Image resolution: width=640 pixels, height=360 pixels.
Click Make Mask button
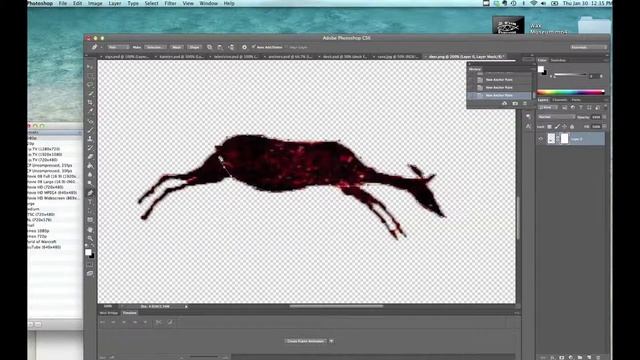click(x=177, y=47)
